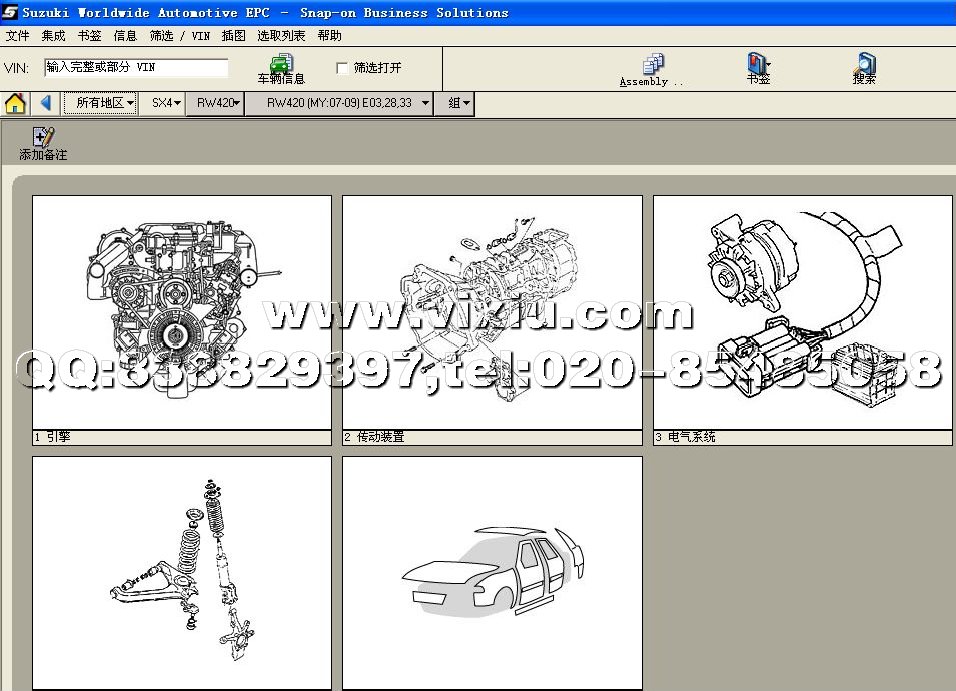Select the 引擎 engine illustration thumbnail

coord(182,312)
